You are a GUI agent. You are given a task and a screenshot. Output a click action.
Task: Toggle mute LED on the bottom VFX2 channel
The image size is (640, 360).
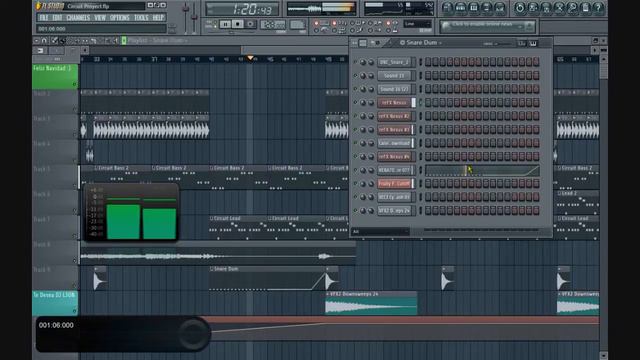[355, 211]
